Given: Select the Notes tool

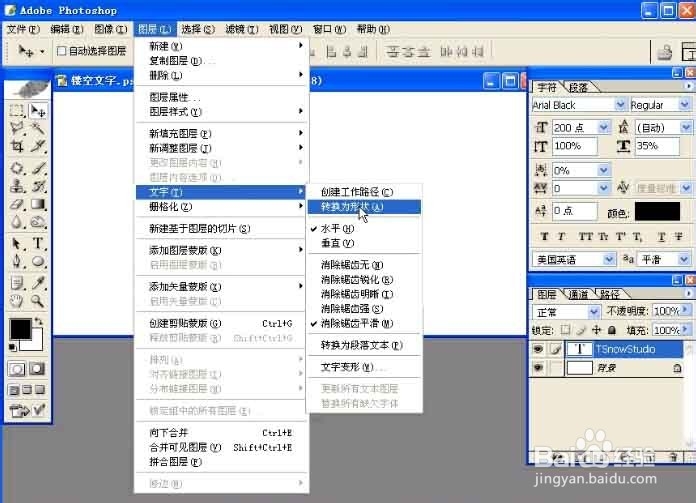Looking at the screenshot, I should [17, 283].
